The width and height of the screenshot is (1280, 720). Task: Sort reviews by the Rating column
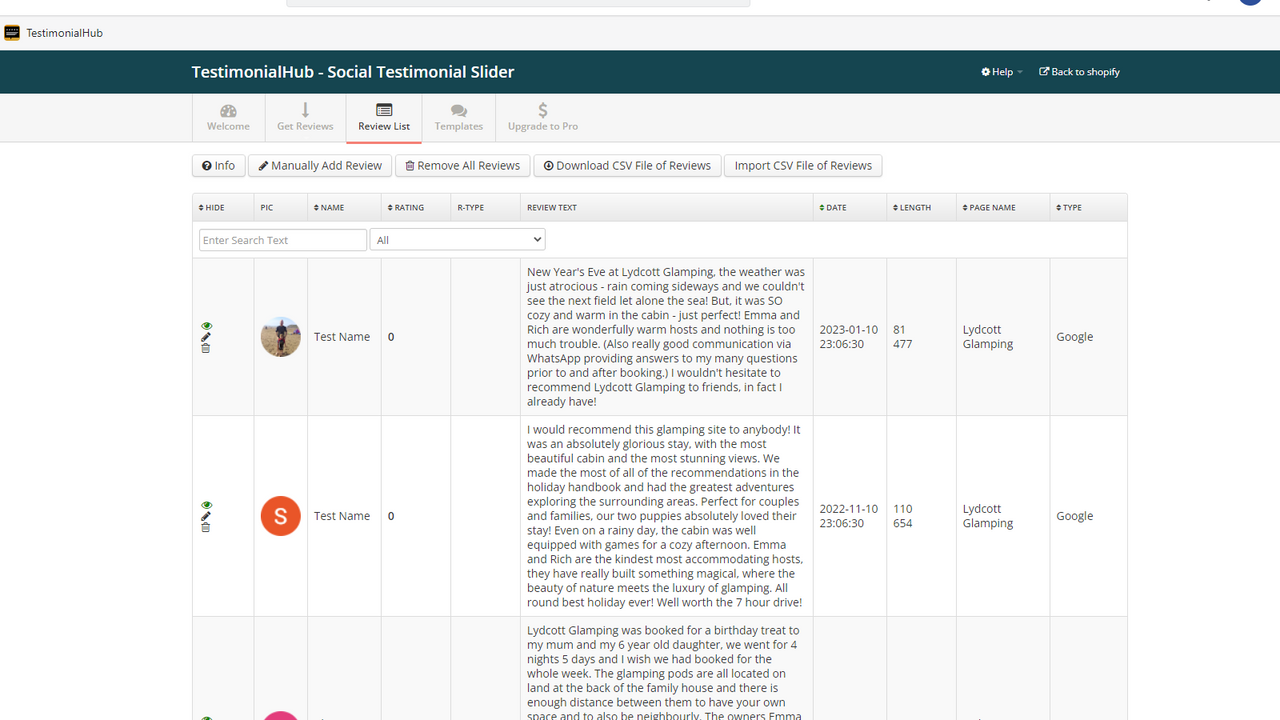pos(406,208)
